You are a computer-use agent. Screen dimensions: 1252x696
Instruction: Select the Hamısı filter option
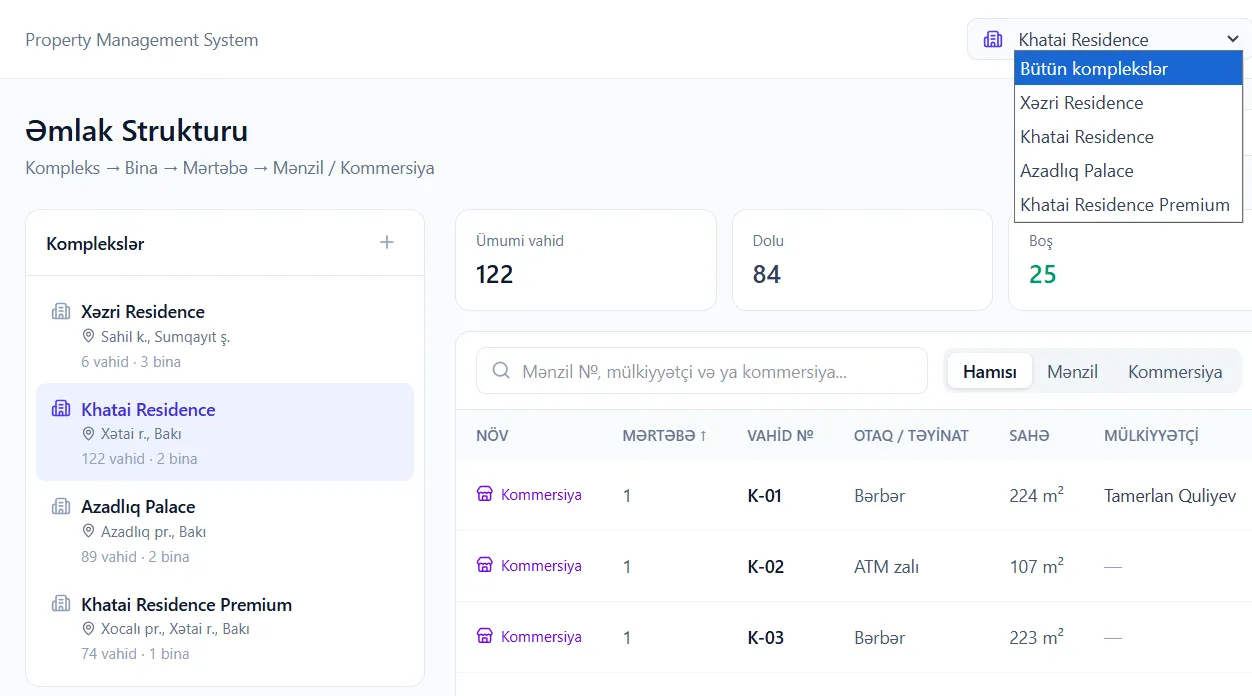(990, 372)
